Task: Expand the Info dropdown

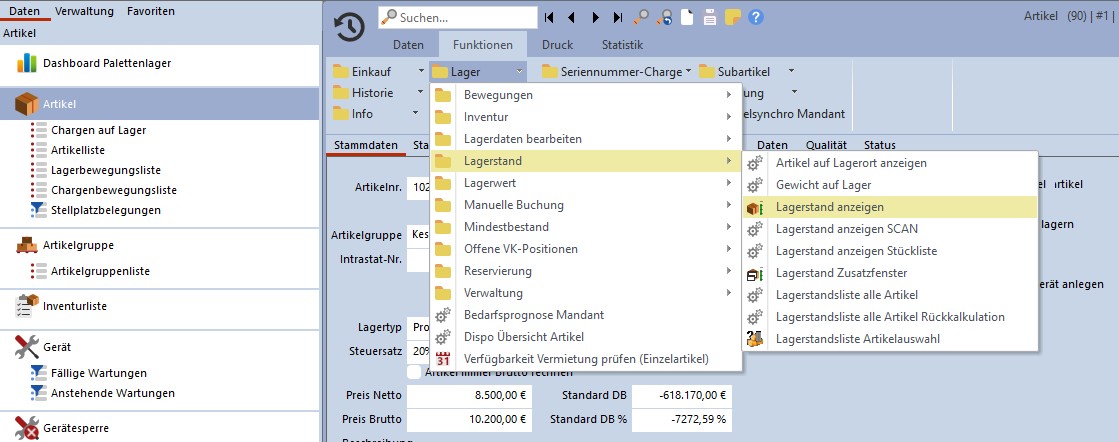Action: (415, 114)
